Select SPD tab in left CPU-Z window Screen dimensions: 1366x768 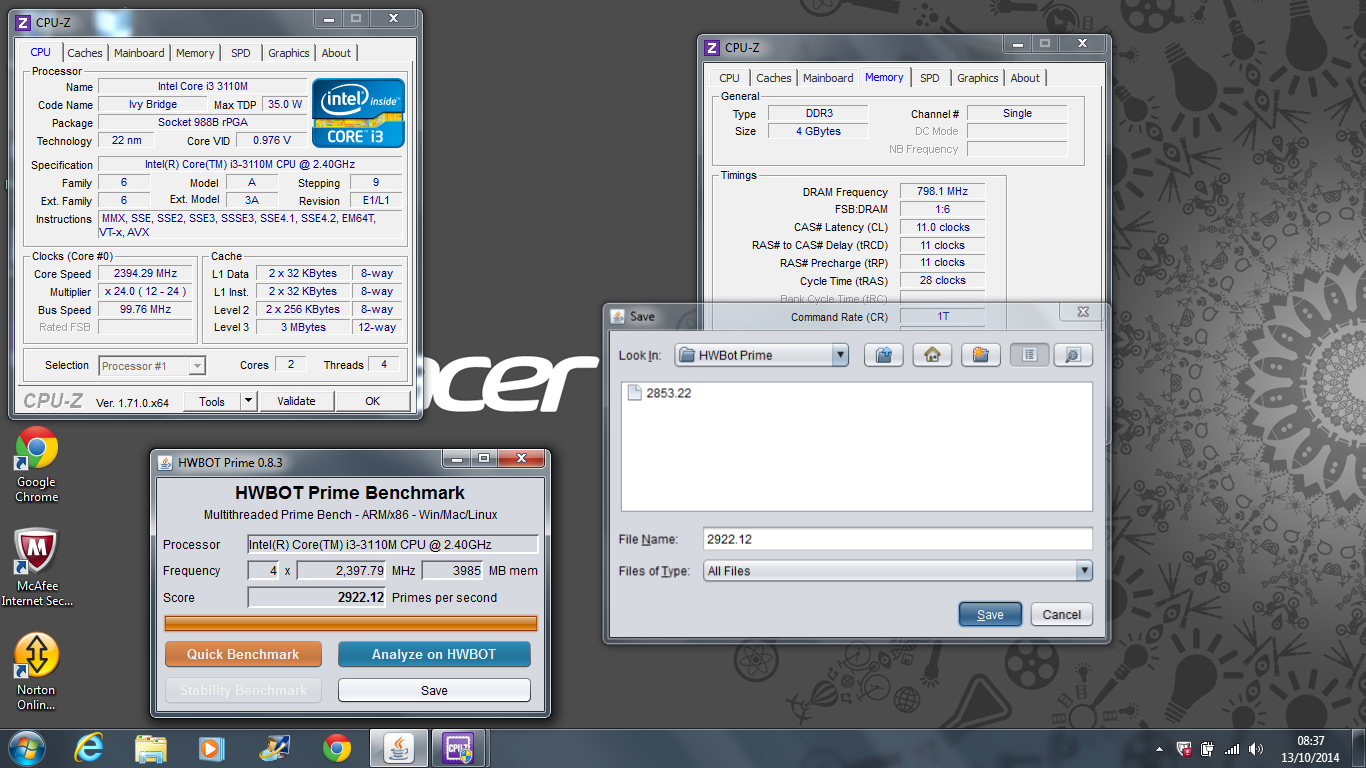(x=241, y=53)
